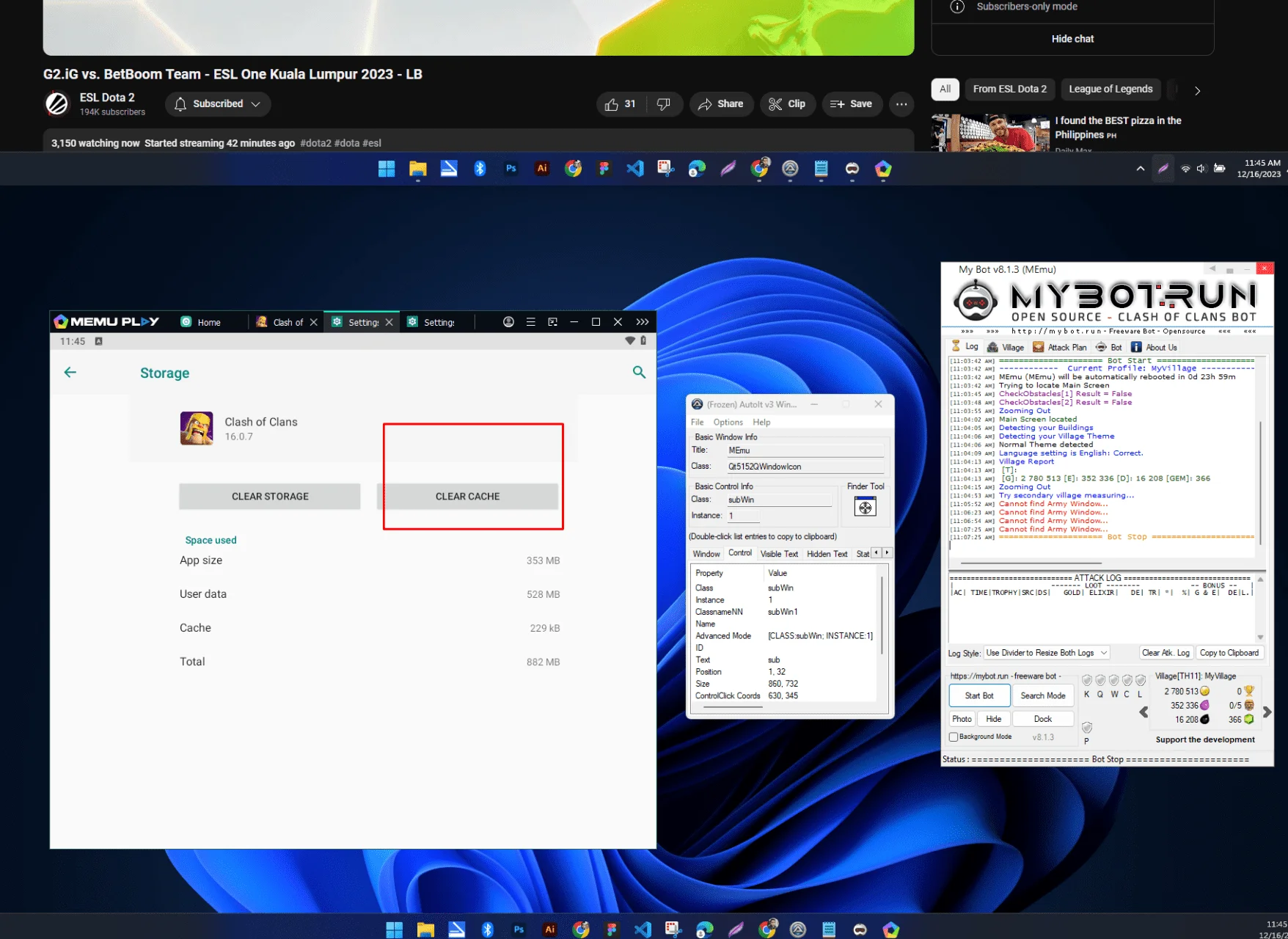Expand the Subscribed notification dropdown
The width and height of the screenshot is (1288, 939).
pyautogui.click(x=256, y=104)
